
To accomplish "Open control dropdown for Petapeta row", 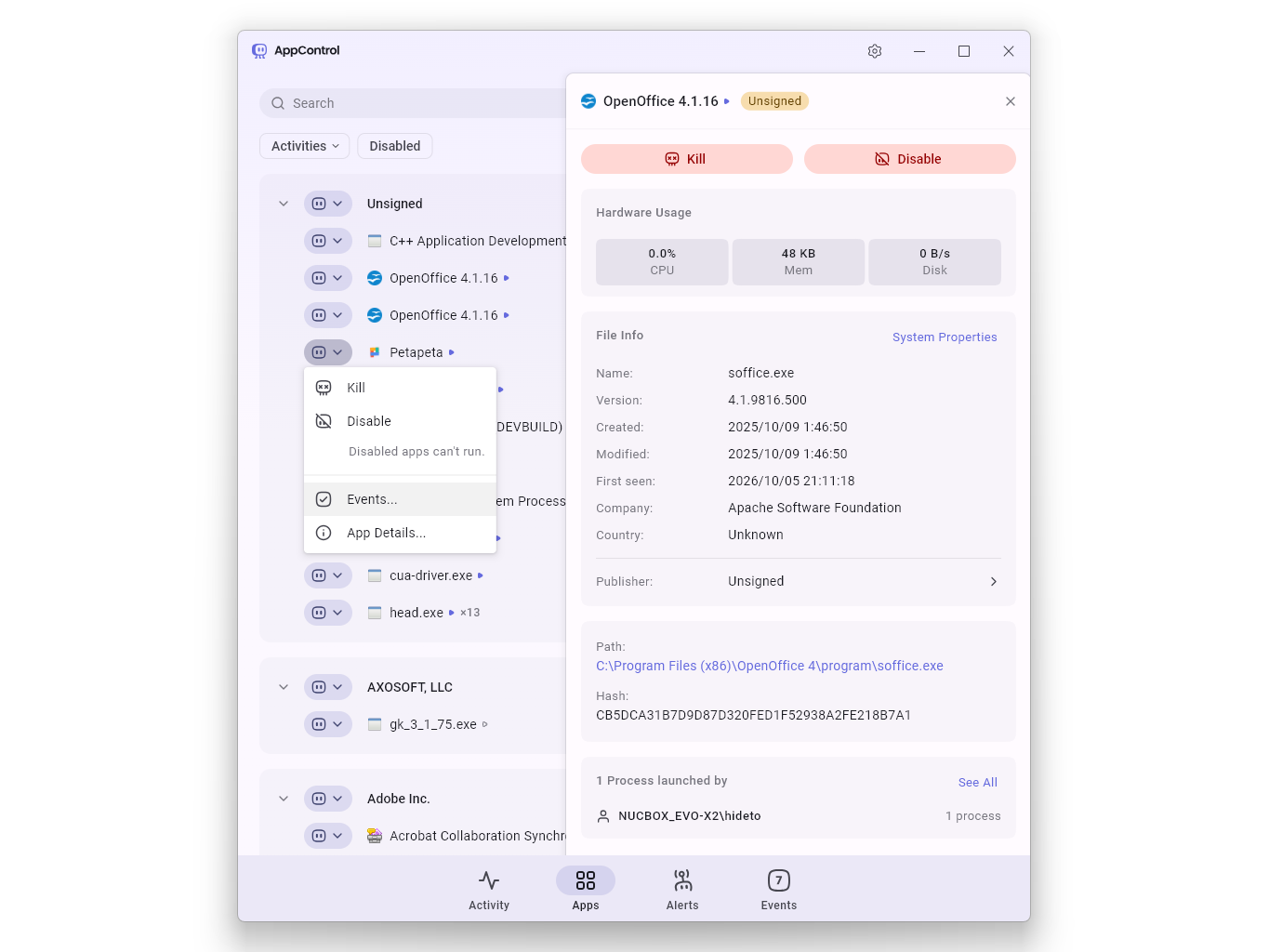I will tap(328, 352).
